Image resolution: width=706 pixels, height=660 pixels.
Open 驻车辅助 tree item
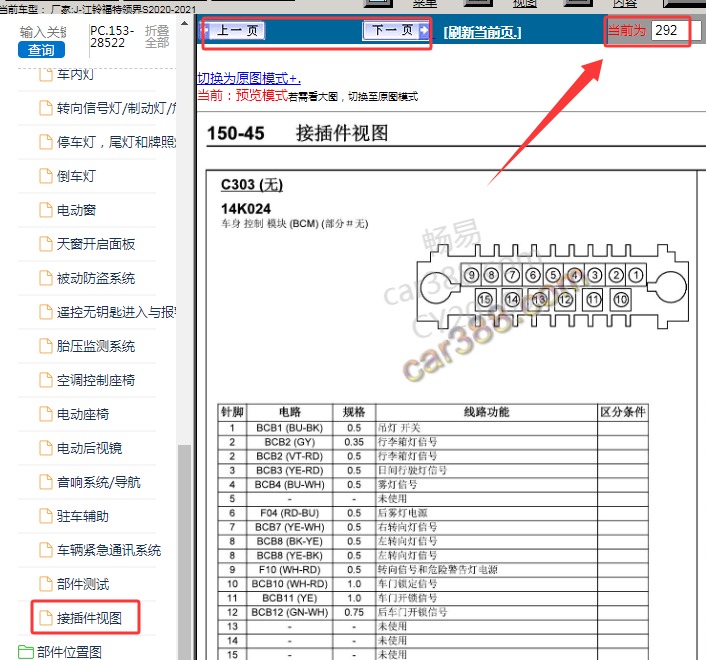(x=82, y=516)
